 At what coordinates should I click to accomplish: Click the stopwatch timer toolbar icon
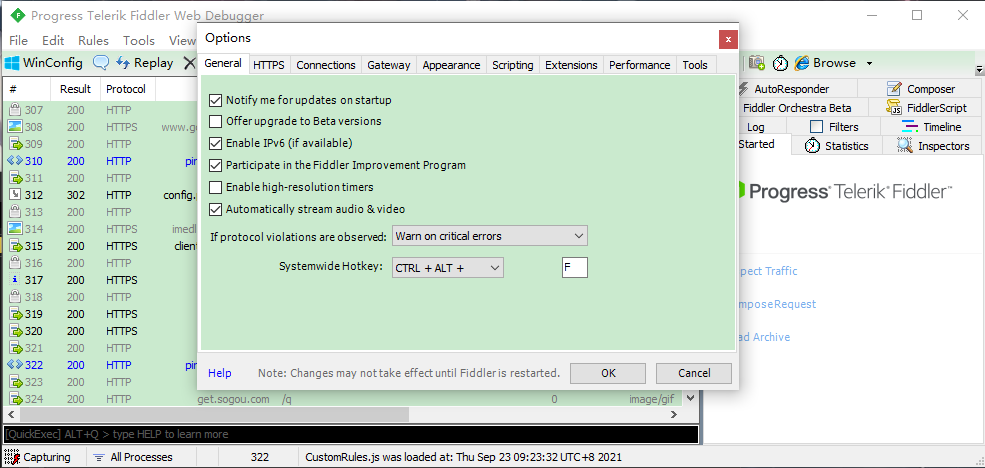click(780, 63)
